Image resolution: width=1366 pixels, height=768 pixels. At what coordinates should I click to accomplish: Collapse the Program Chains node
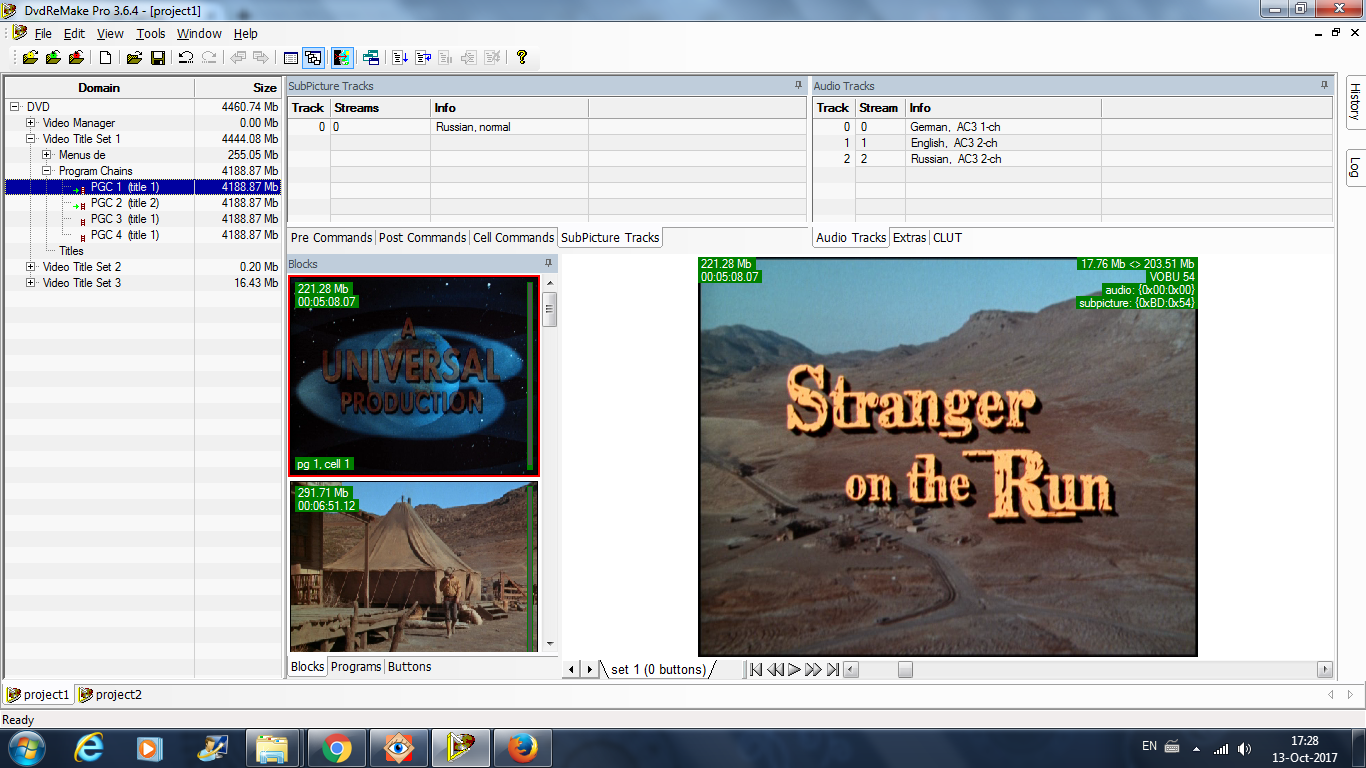pyautogui.click(x=47, y=171)
